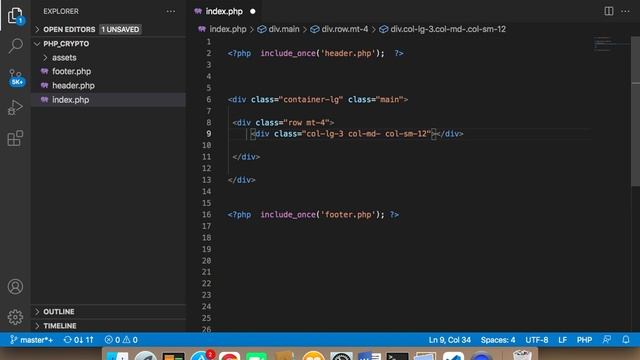The image size is (640, 360).
Task: Click the notifications bell in status bar
Action: 626,340
